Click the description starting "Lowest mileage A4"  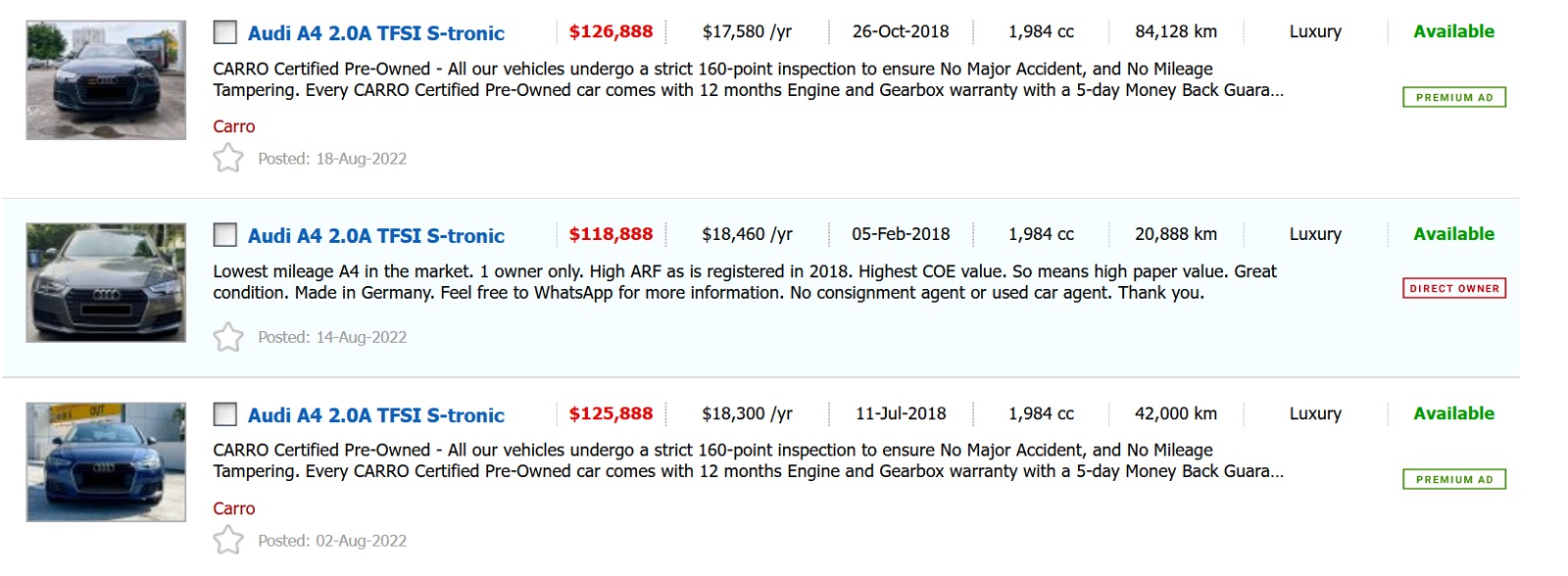(745, 282)
